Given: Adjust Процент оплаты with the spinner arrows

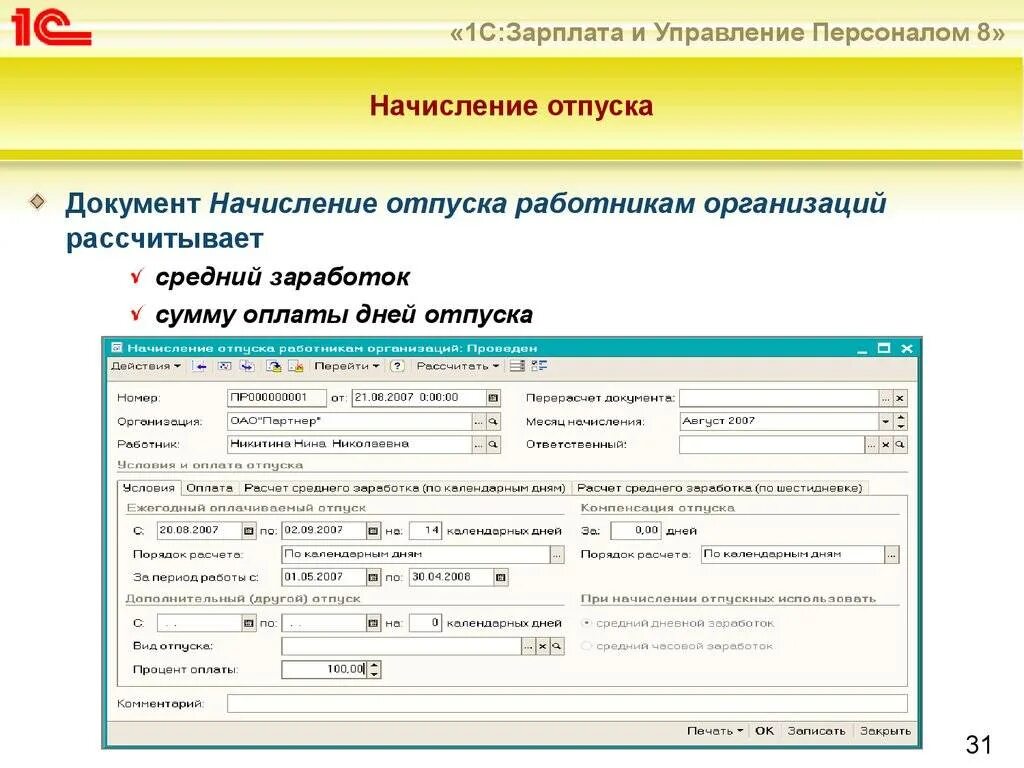Looking at the screenshot, I should tap(374, 669).
